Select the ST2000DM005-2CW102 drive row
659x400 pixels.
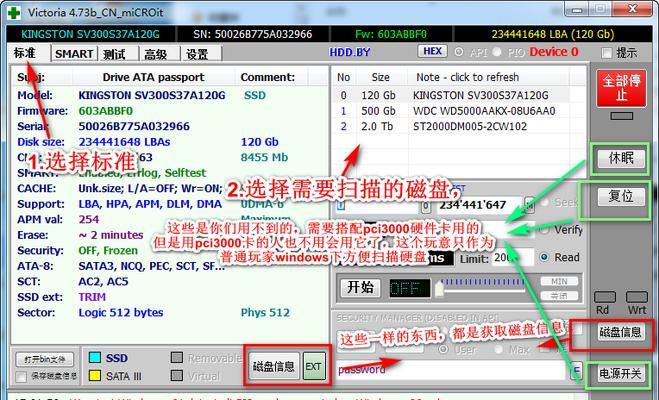point(451,126)
